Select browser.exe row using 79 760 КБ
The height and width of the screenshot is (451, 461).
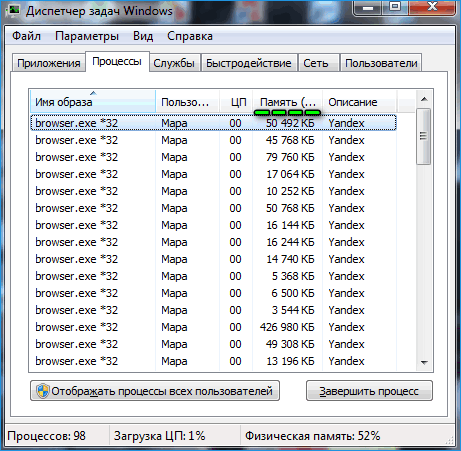click(213, 157)
